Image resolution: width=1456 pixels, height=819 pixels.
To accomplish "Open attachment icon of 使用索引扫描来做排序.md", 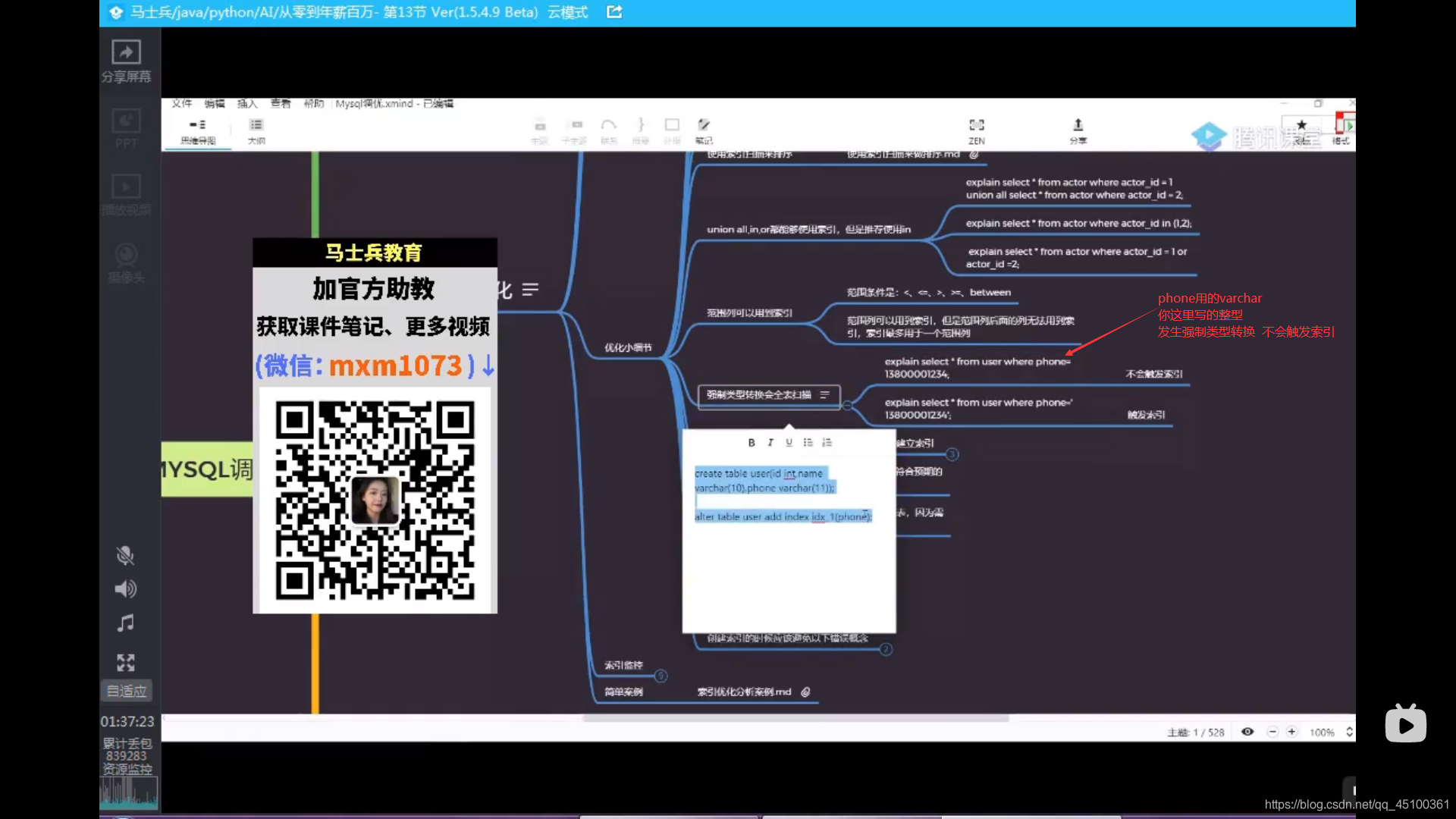I will 974,155.
